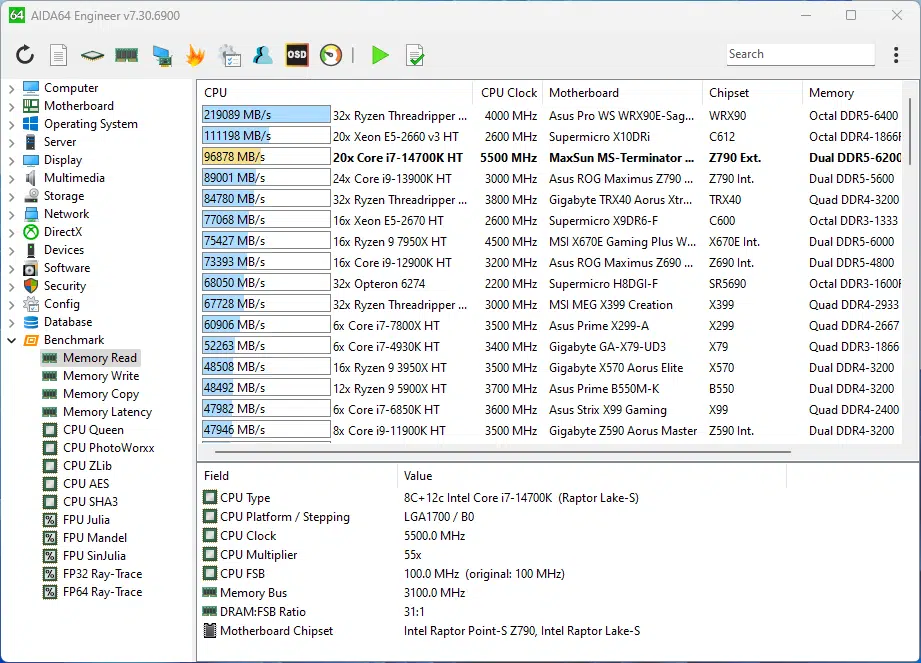Screen dimensions: 921x663
Task: Start benchmark with green play icon
Action: tap(380, 55)
